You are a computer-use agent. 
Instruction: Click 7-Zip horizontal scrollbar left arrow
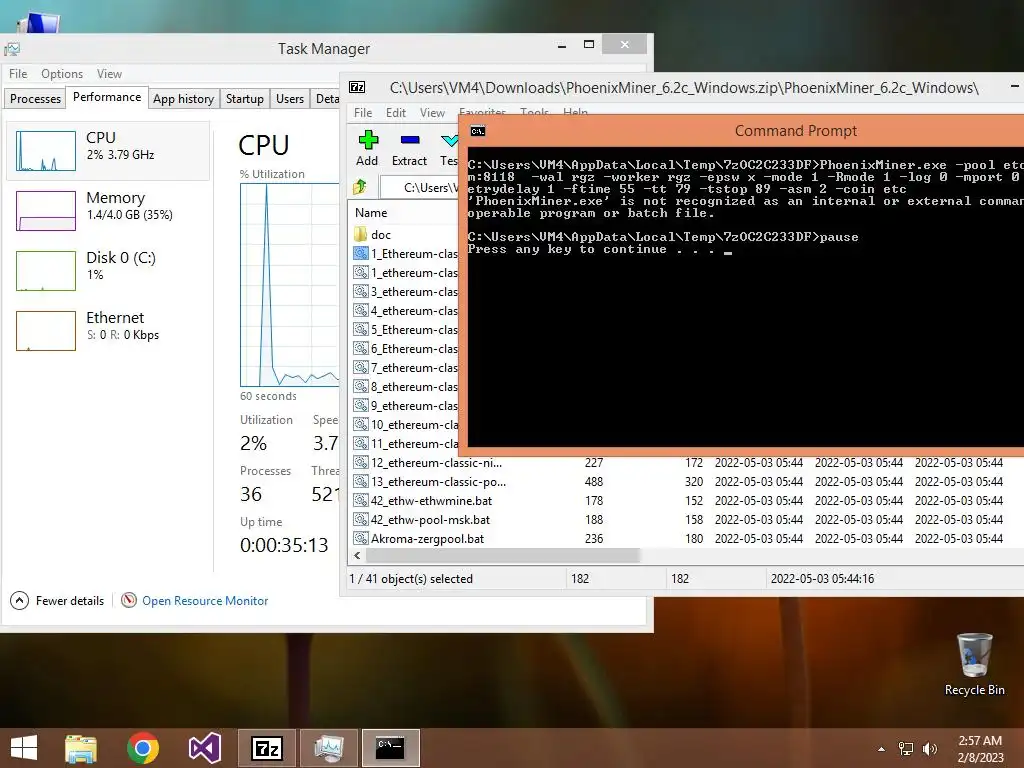[x=357, y=556]
